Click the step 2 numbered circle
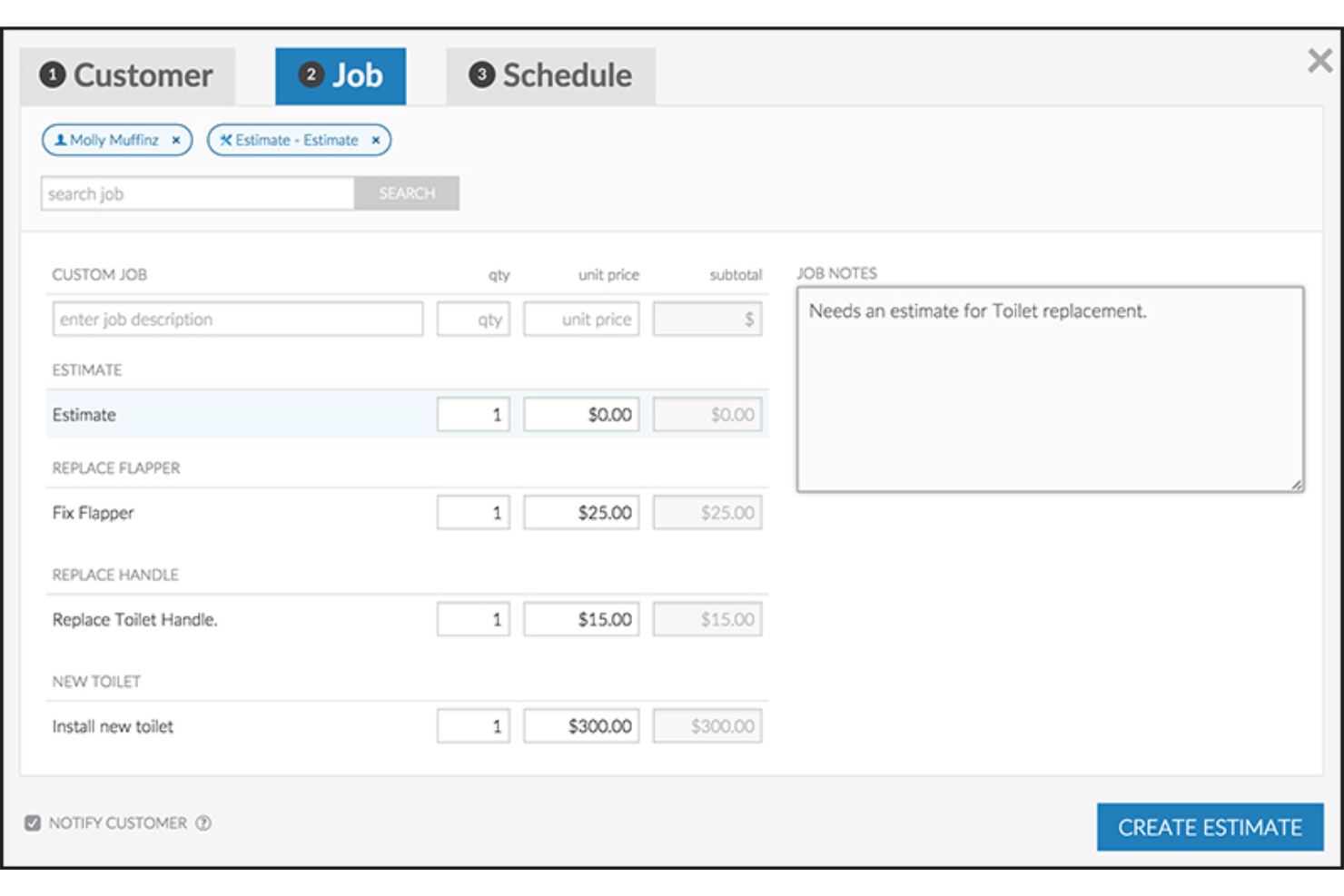This screenshot has width=1344, height=896. click(311, 75)
